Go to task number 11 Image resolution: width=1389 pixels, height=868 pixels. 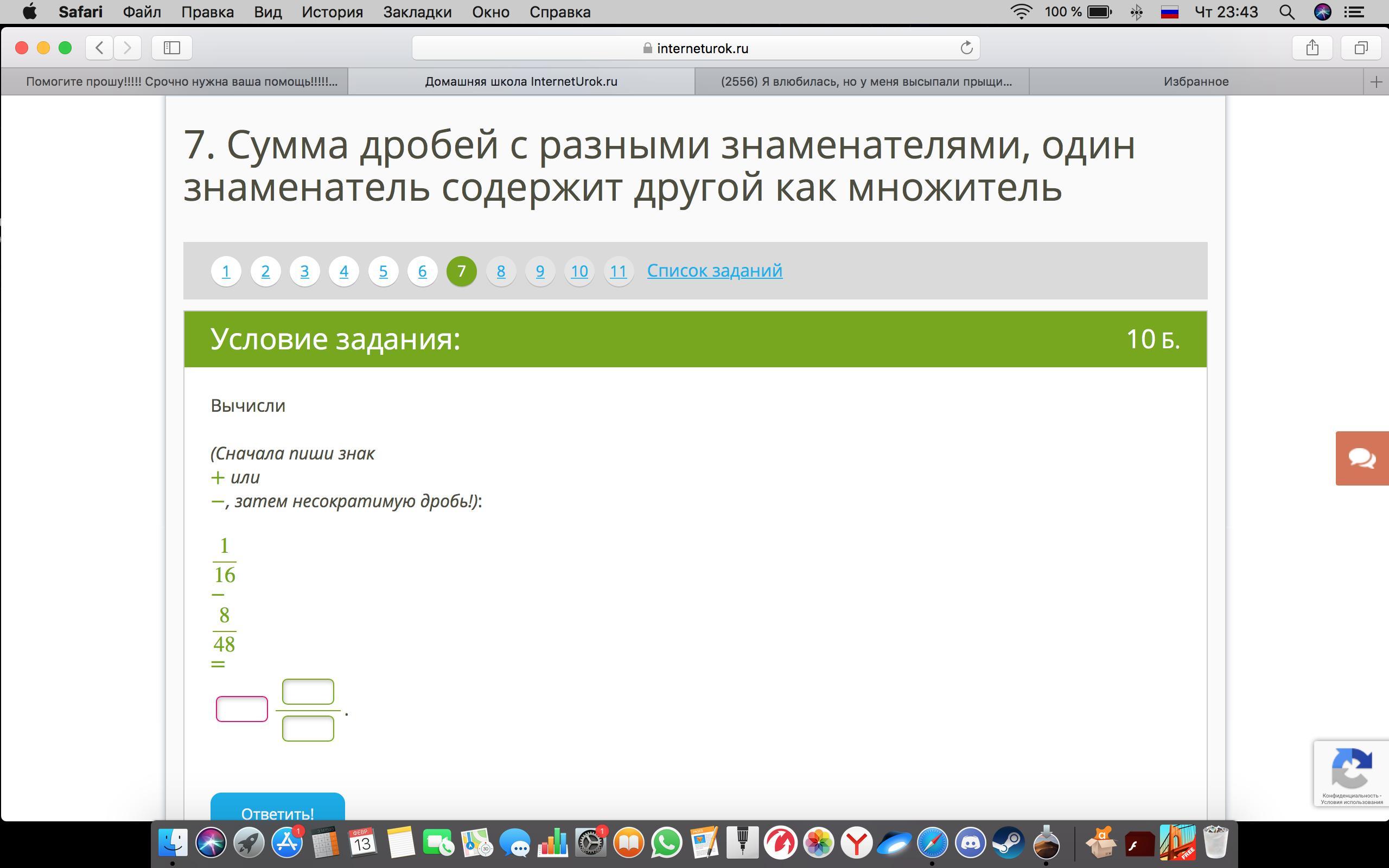[x=618, y=271]
